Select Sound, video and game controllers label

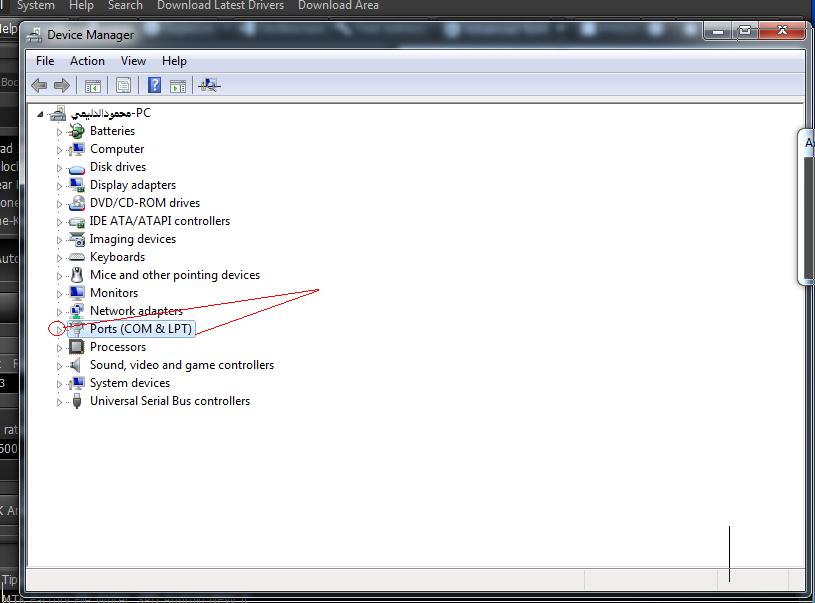coord(182,365)
